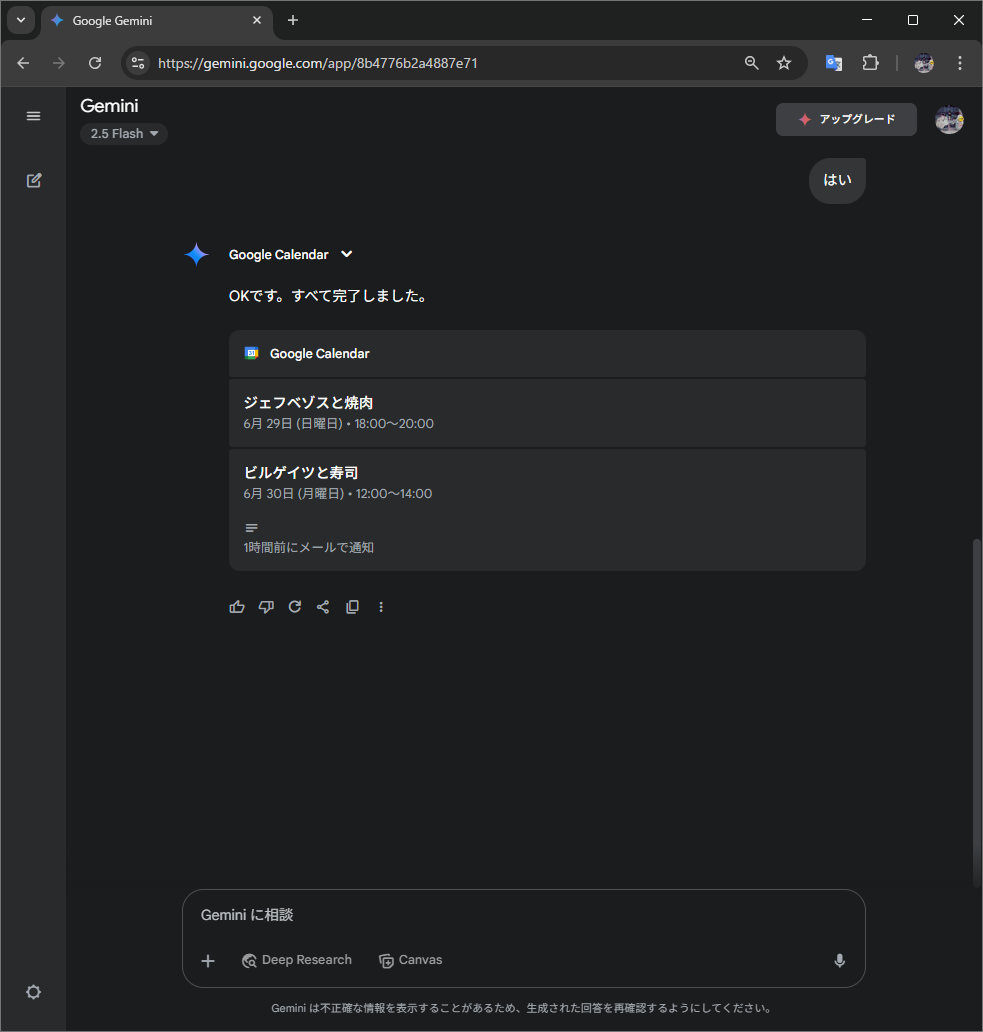Regenerate the response with the redo icon

tap(295, 607)
